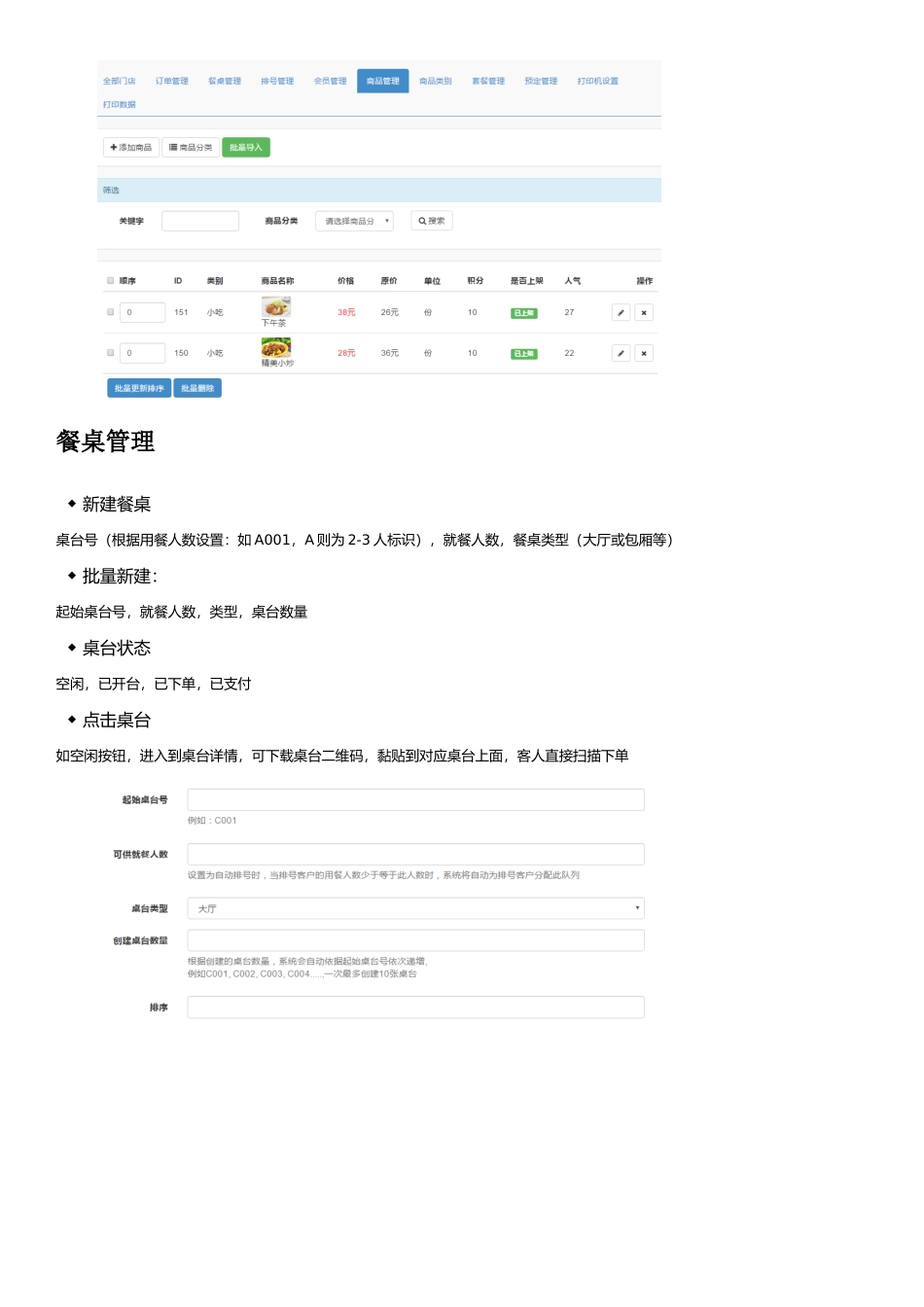Click the 桌台状态 bullet heading

117,648
